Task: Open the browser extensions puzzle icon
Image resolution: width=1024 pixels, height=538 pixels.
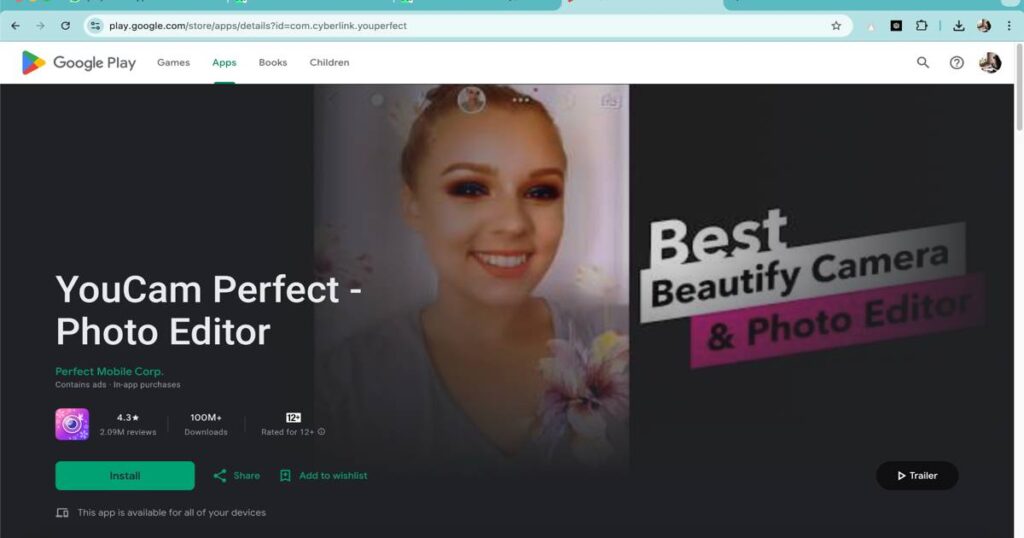Action: pyautogui.click(x=921, y=25)
